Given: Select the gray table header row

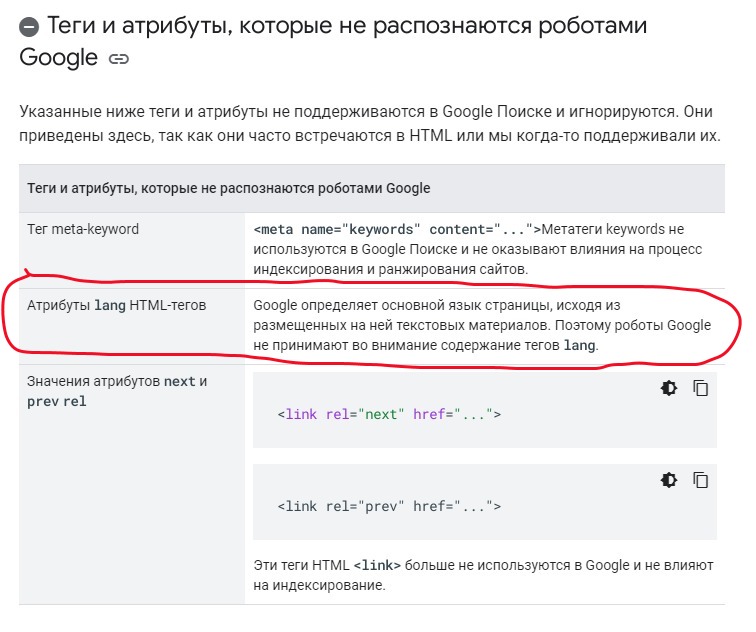Looking at the screenshot, I should [x=372, y=188].
